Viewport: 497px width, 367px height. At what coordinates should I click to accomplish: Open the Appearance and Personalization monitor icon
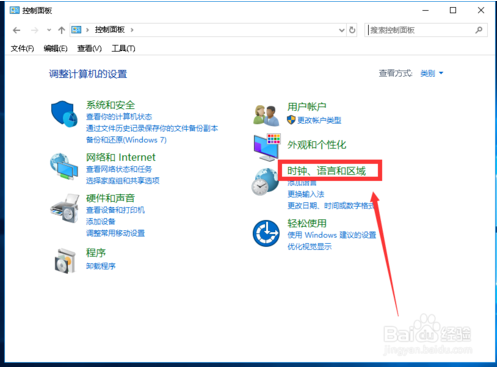click(x=267, y=147)
